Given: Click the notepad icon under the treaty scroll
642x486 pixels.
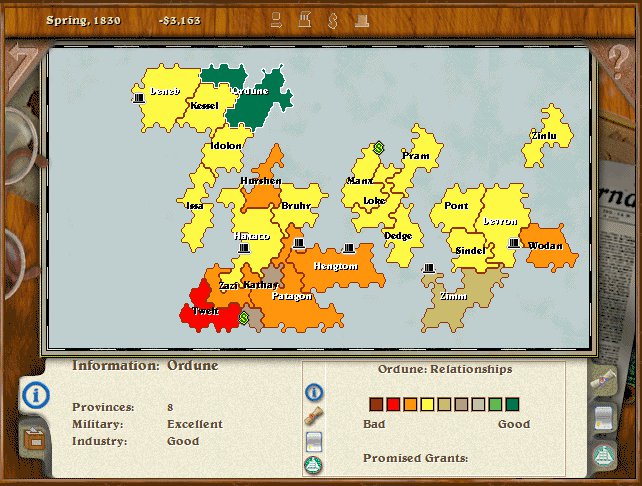Looking at the screenshot, I should (x=314, y=442).
